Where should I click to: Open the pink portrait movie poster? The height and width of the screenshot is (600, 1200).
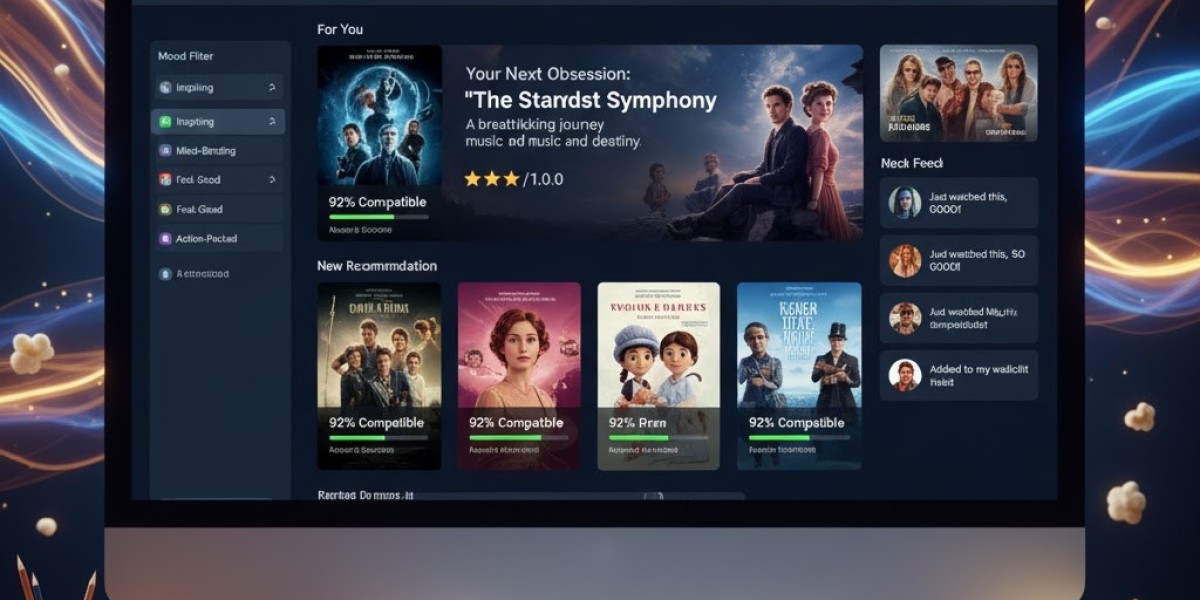pos(519,376)
